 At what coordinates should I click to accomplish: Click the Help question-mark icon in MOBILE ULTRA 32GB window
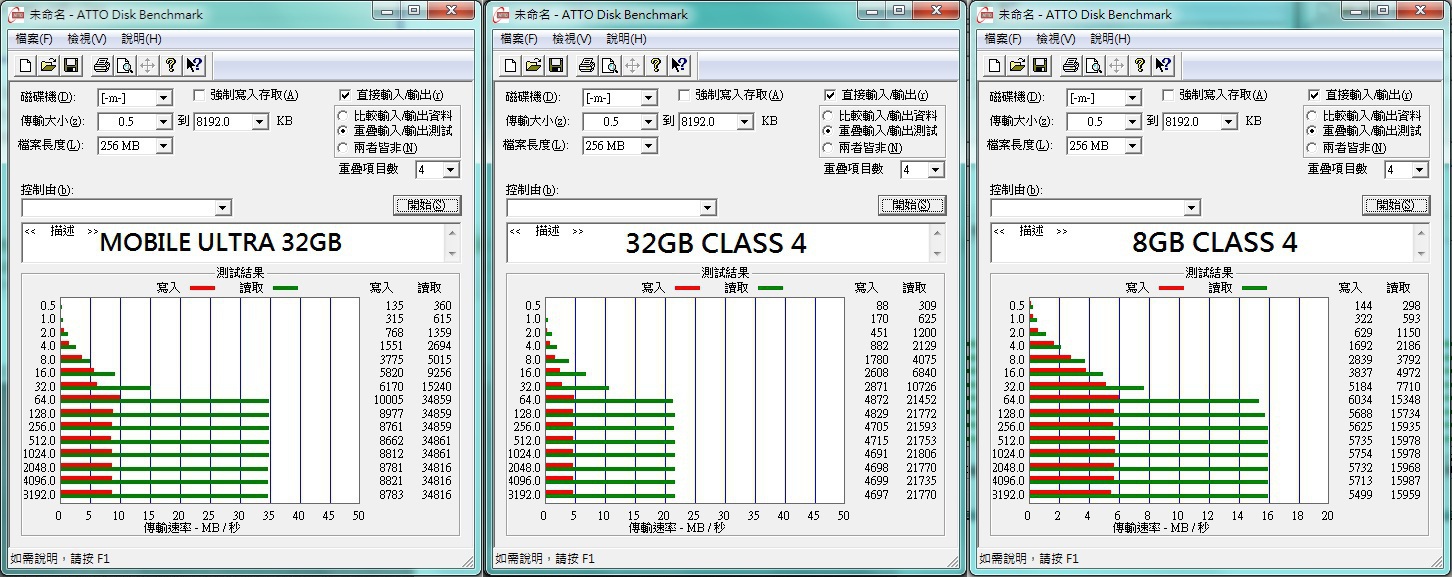(171, 66)
